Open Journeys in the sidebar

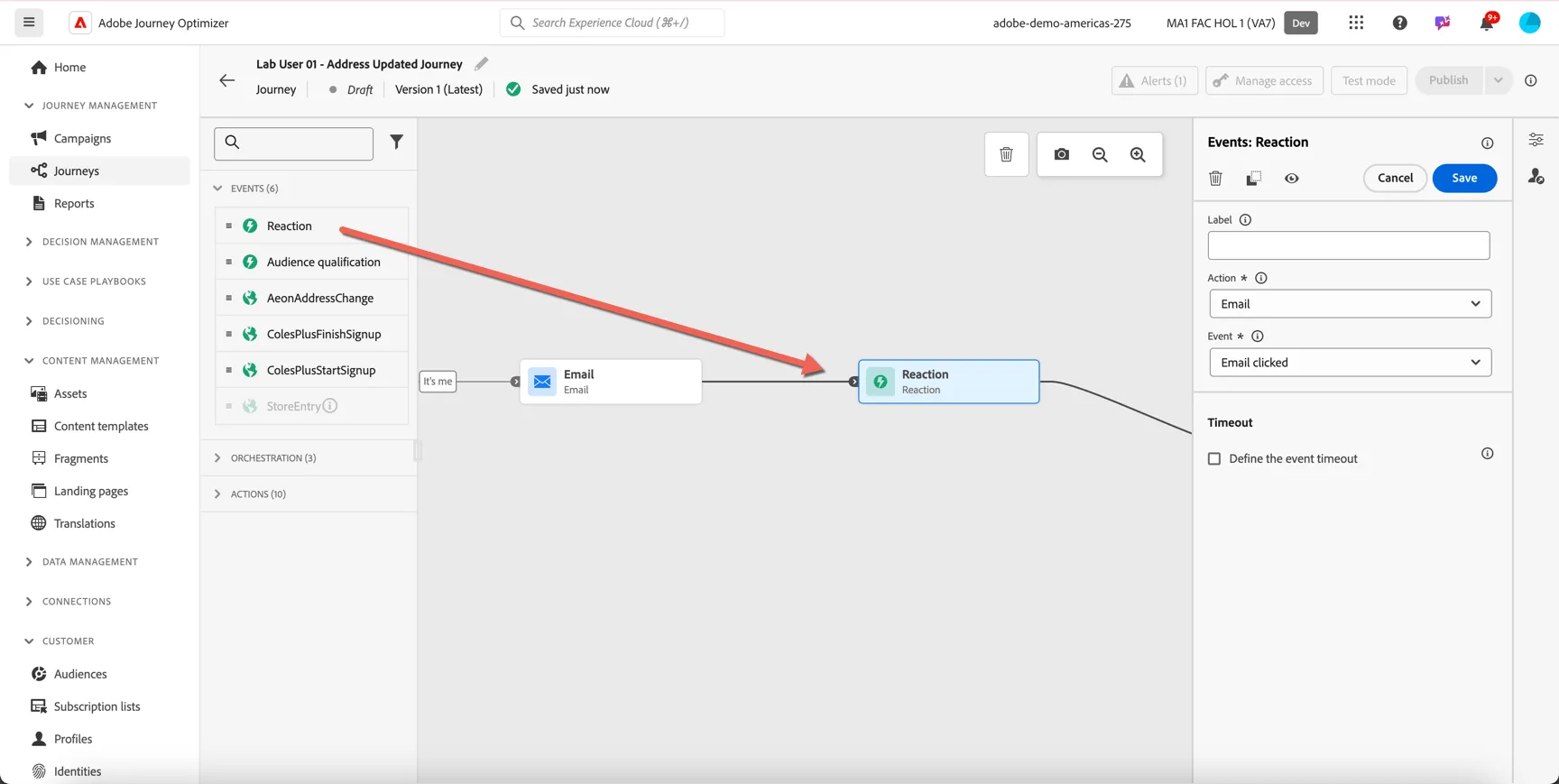click(99, 171)
